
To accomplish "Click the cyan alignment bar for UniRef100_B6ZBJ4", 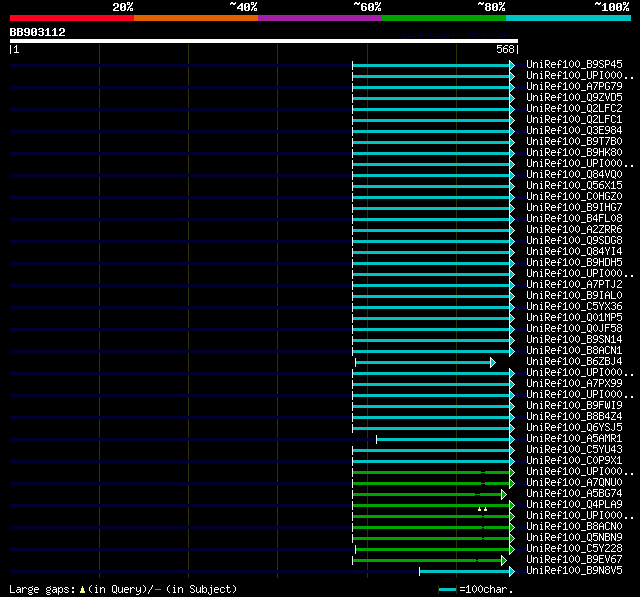I will click(x=423, y=362).
